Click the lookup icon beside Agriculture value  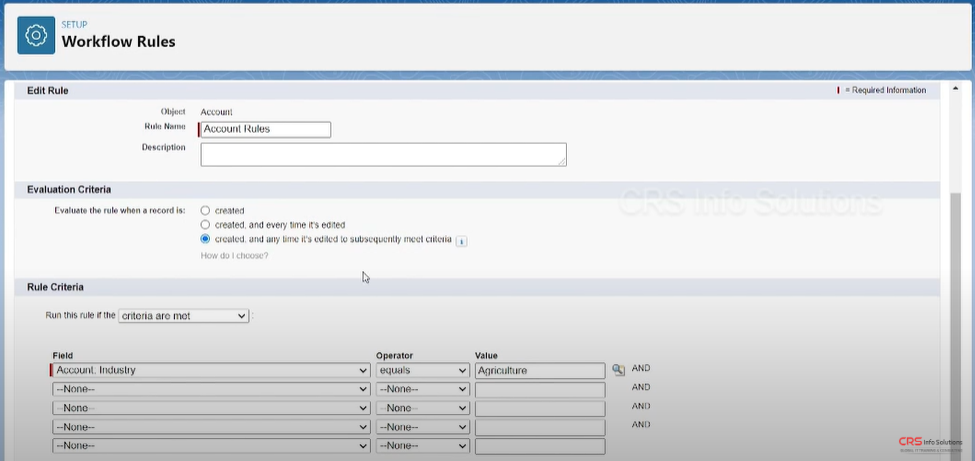click(x=618, y=370)
